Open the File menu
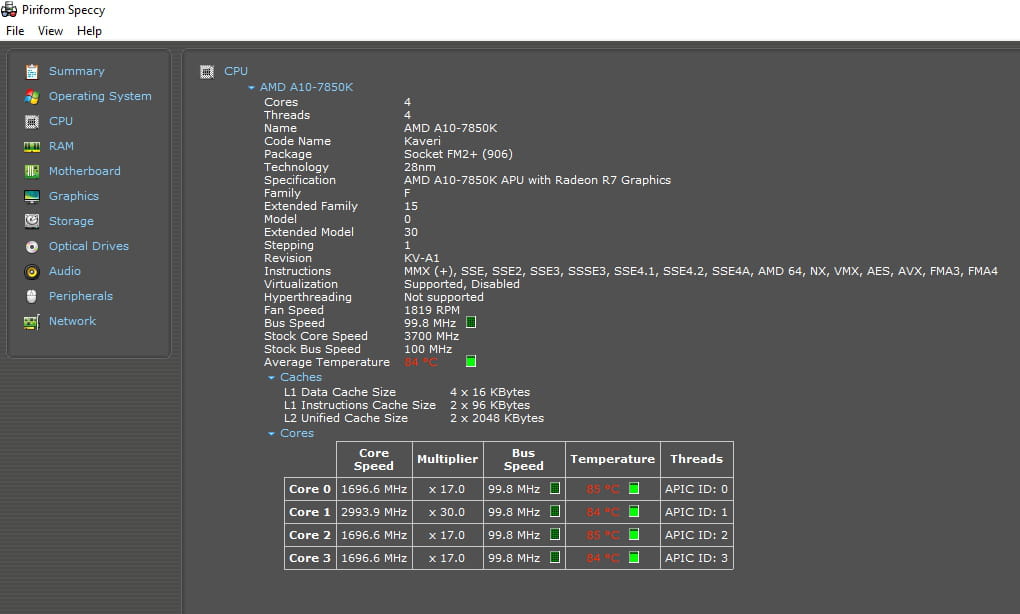Image resolution: width=1020 pixels, height=614 pixels. [x=15, y=31]
